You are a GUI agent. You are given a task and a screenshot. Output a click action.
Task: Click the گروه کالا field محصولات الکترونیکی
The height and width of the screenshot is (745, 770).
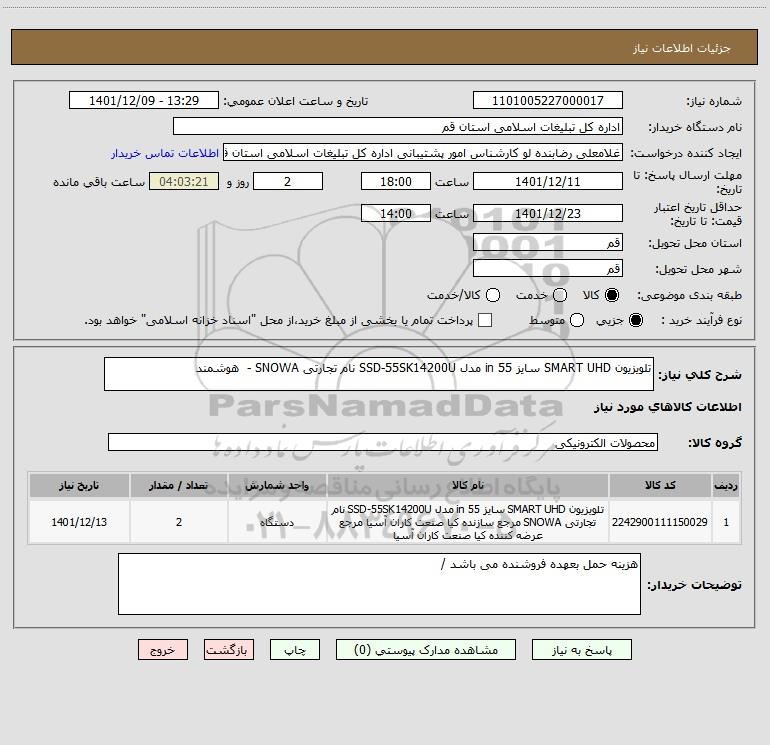(x=383, y=442)
